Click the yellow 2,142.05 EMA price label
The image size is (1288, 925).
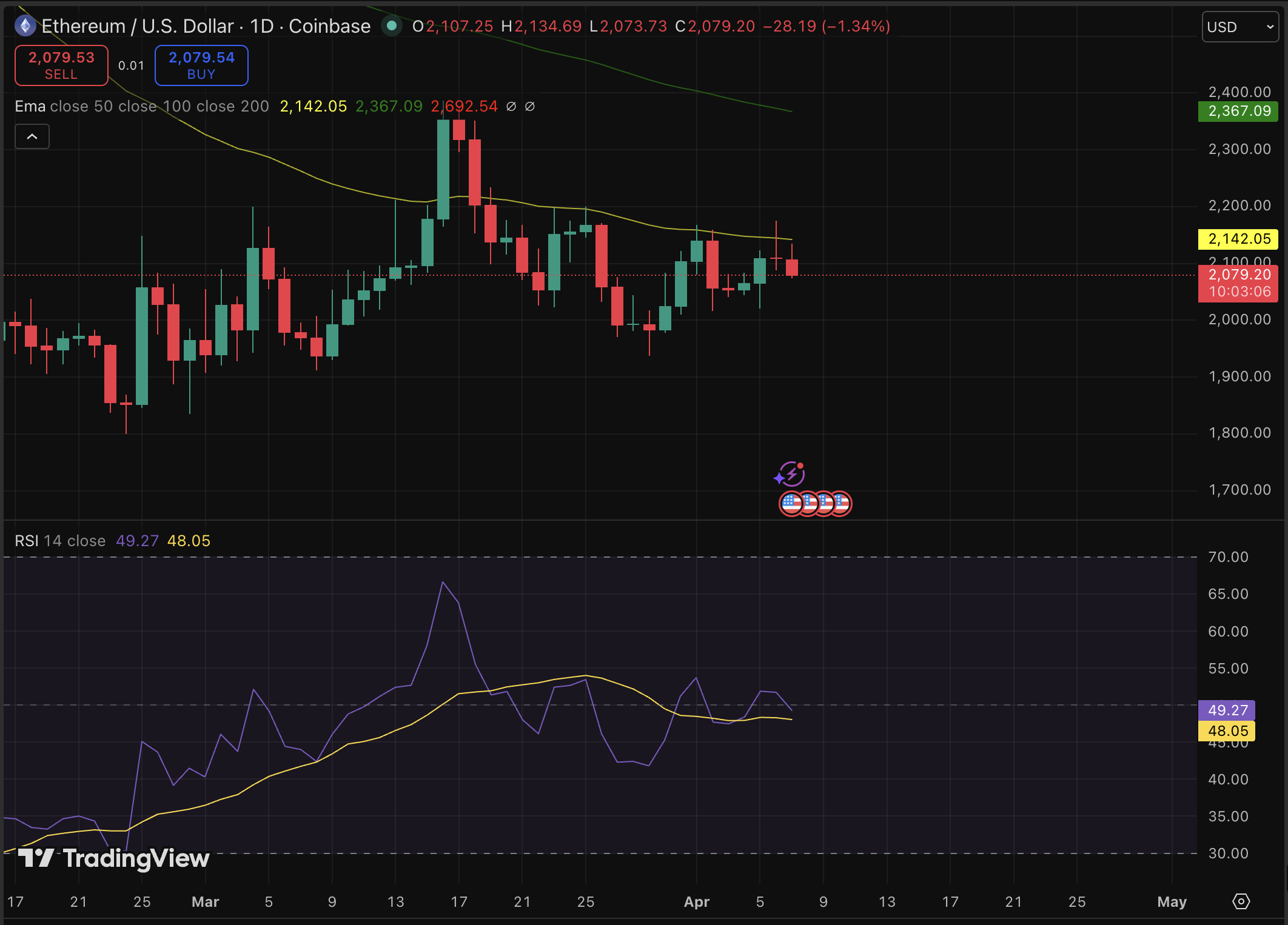[1238, 239]
